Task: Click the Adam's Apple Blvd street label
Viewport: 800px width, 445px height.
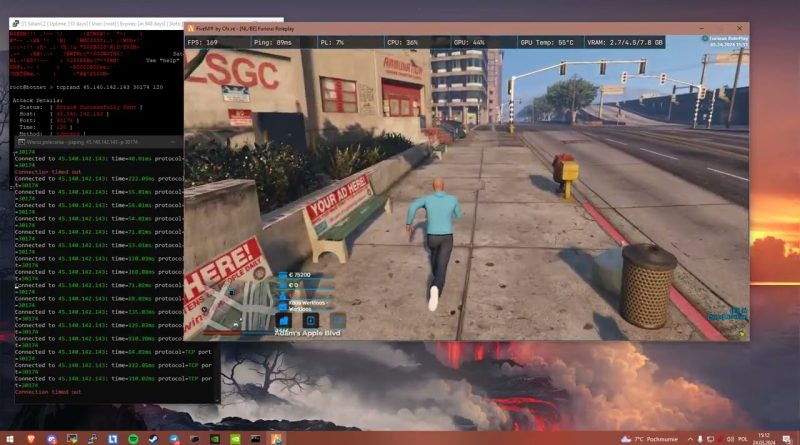Action: tap(308, 333)
